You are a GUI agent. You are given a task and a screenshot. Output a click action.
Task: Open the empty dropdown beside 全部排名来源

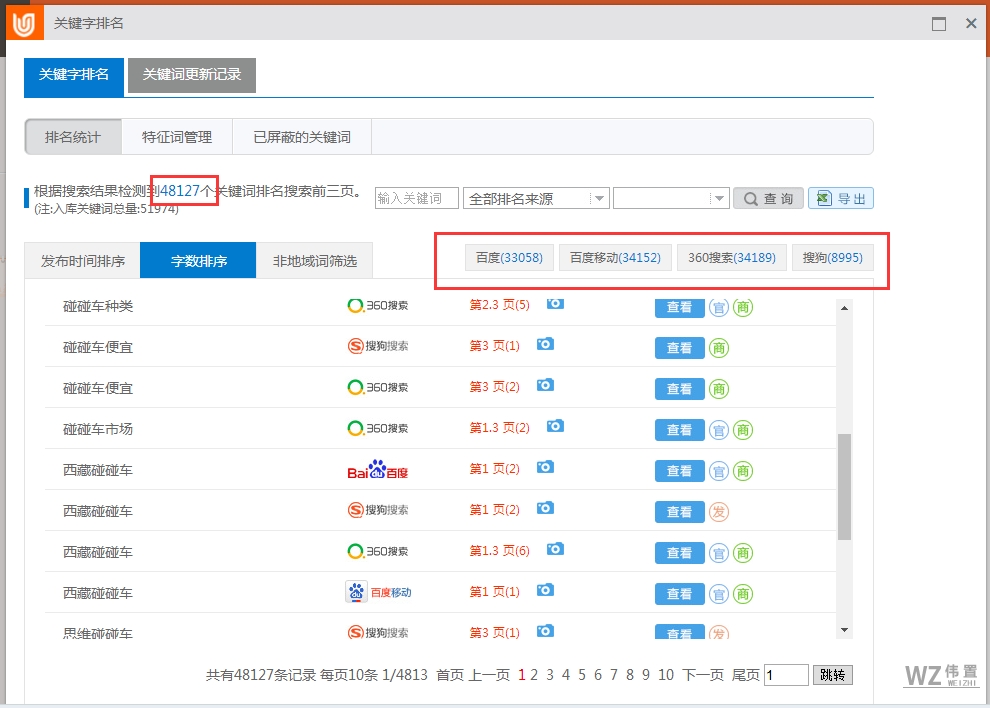tap(670, 197)
